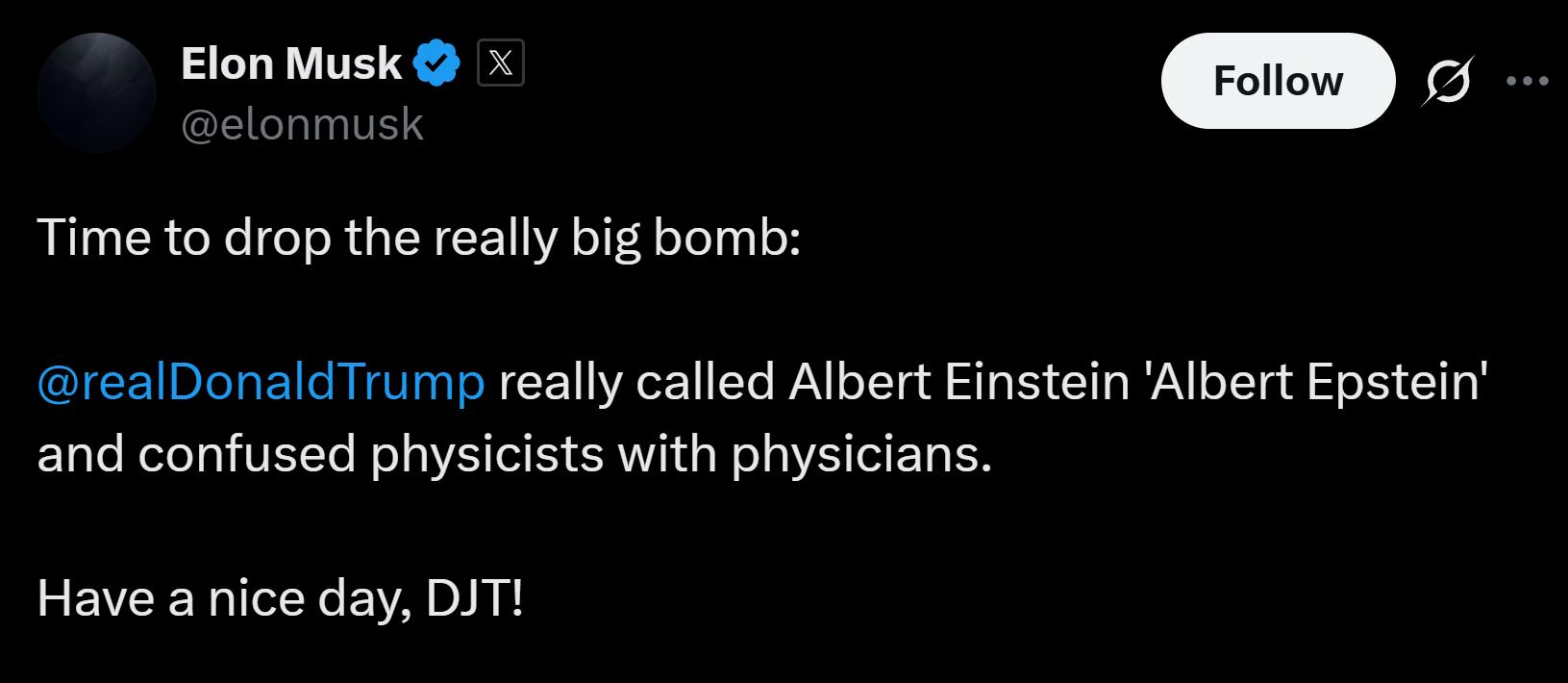Viewport: 1568px width, 683px height.
Task: Click the blue verified checkmark badge
Action: coord(436,64)
